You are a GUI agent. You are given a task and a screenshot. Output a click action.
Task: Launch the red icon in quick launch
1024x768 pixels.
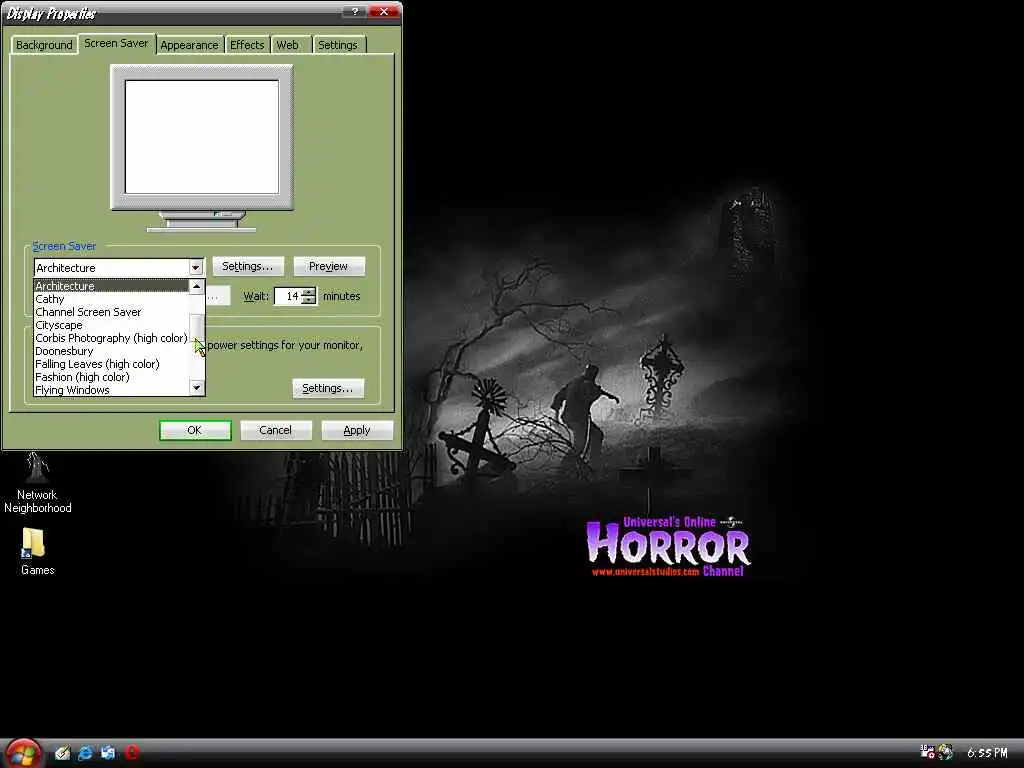(131, 752)
